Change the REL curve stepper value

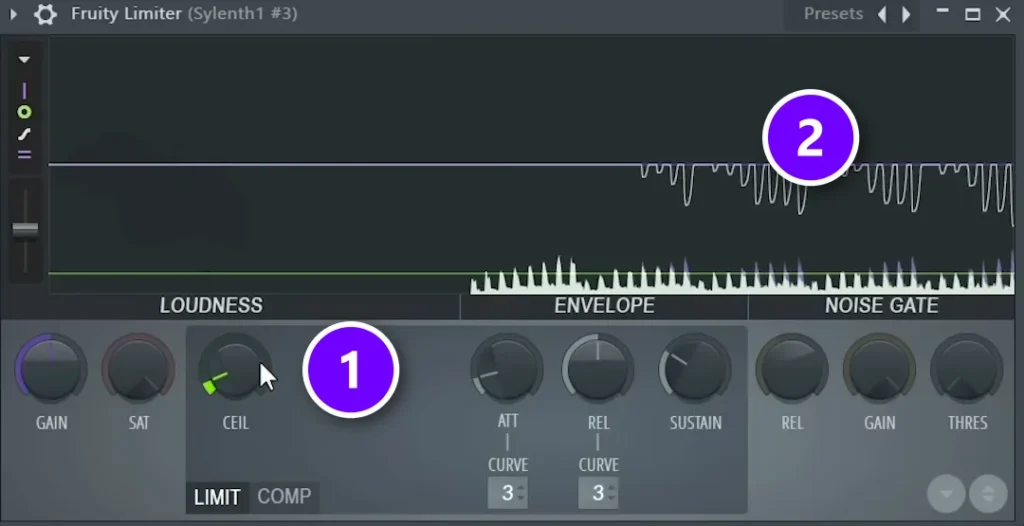[598, 493]
